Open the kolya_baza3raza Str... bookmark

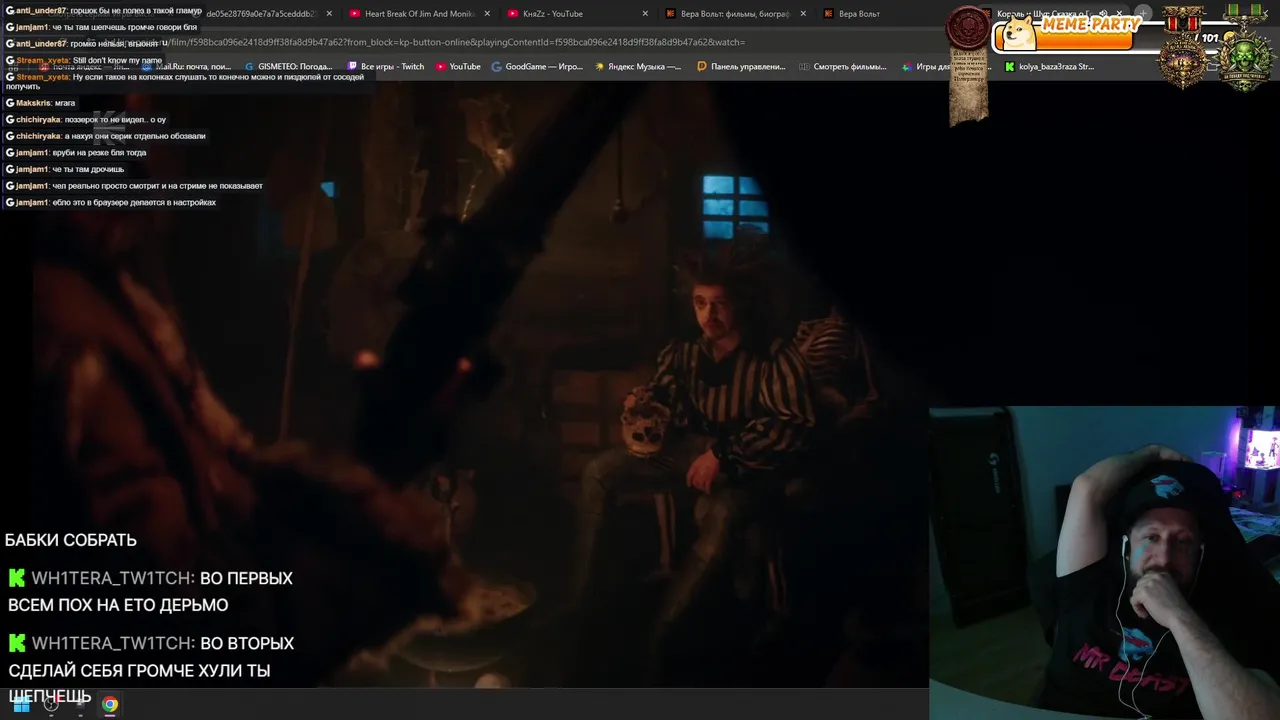(x=1049, y=67)
